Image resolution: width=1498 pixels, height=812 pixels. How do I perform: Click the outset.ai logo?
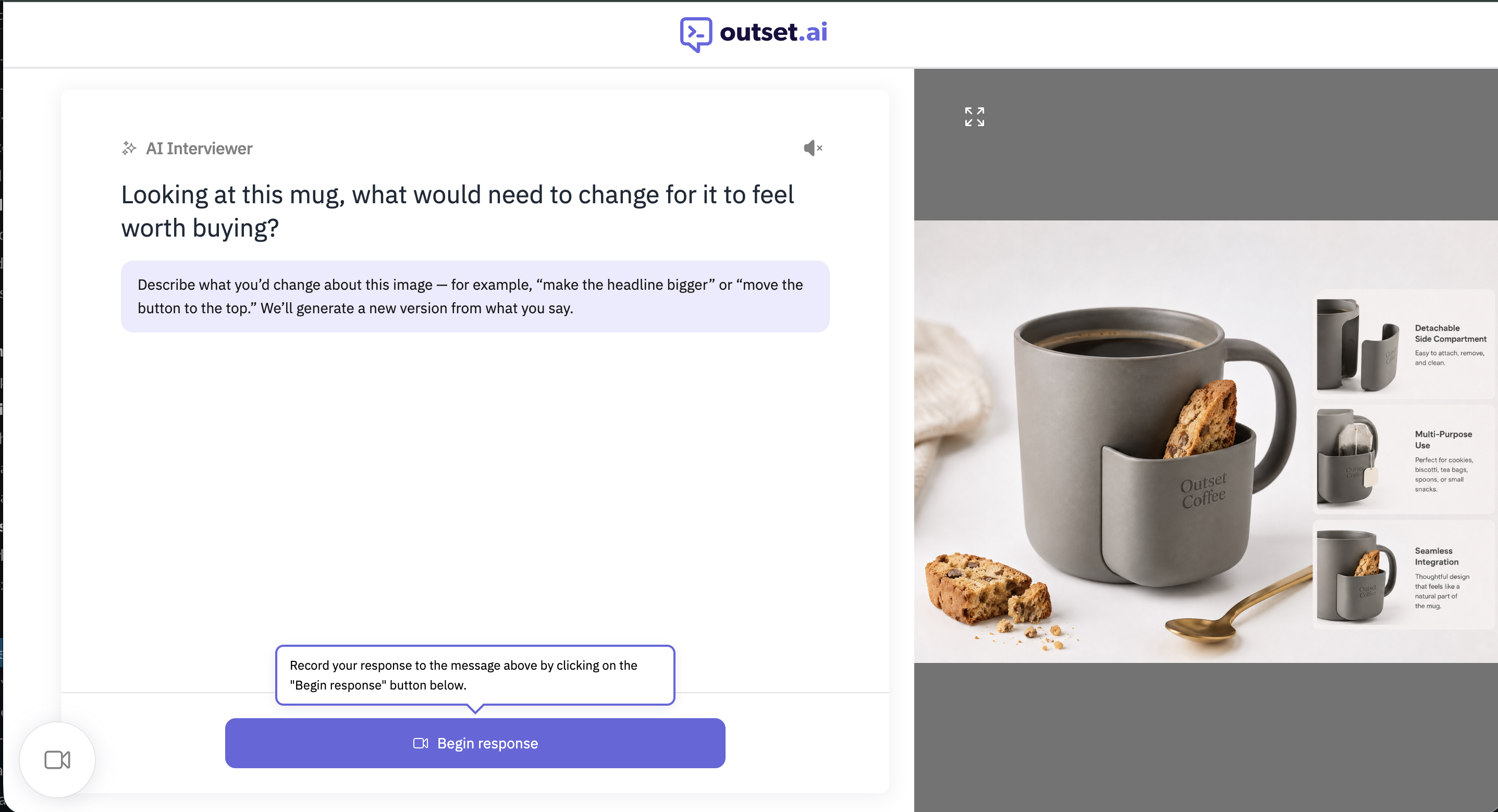coord(754,34)
